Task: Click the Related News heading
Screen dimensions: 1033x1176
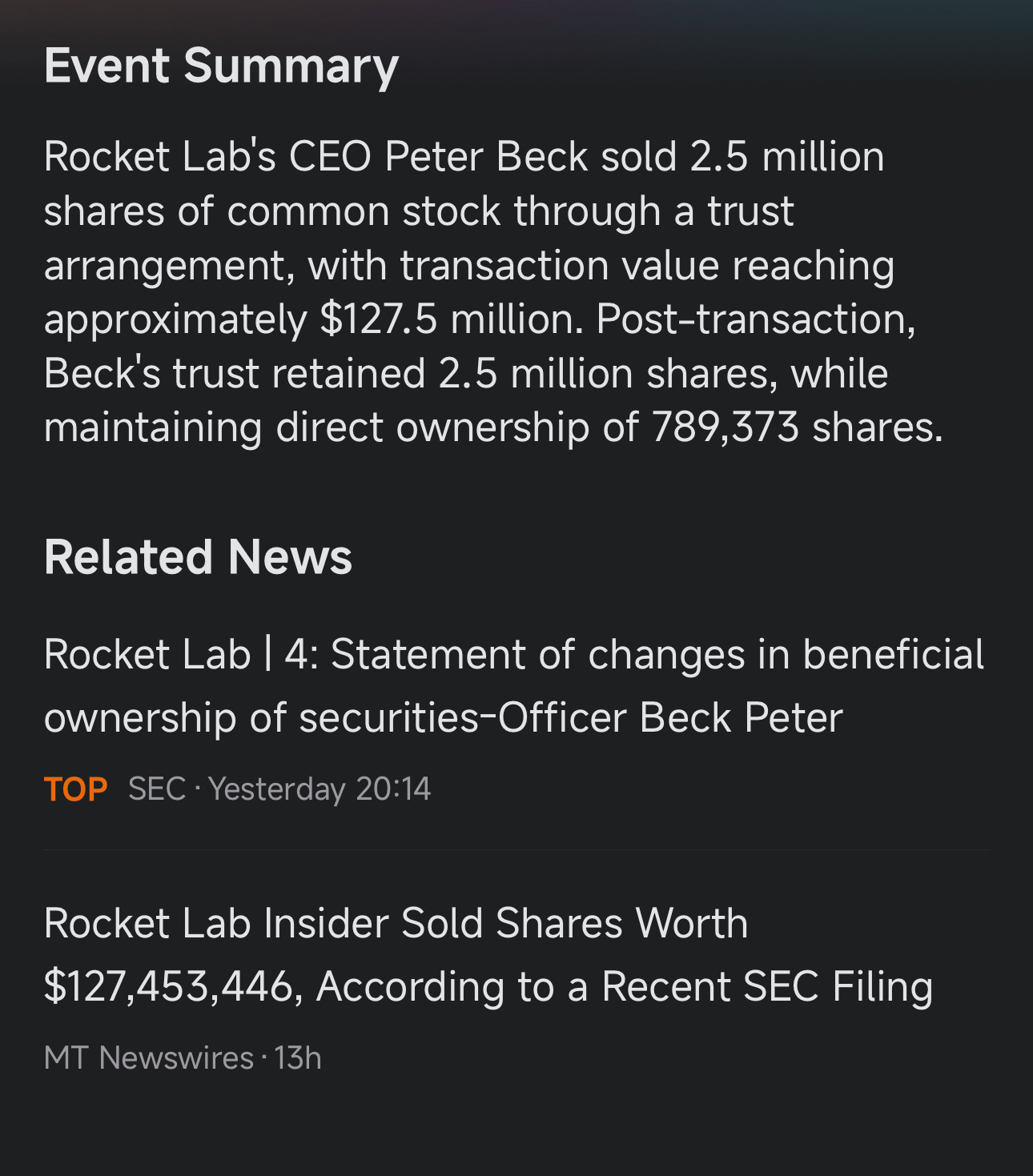Action: 198,557
